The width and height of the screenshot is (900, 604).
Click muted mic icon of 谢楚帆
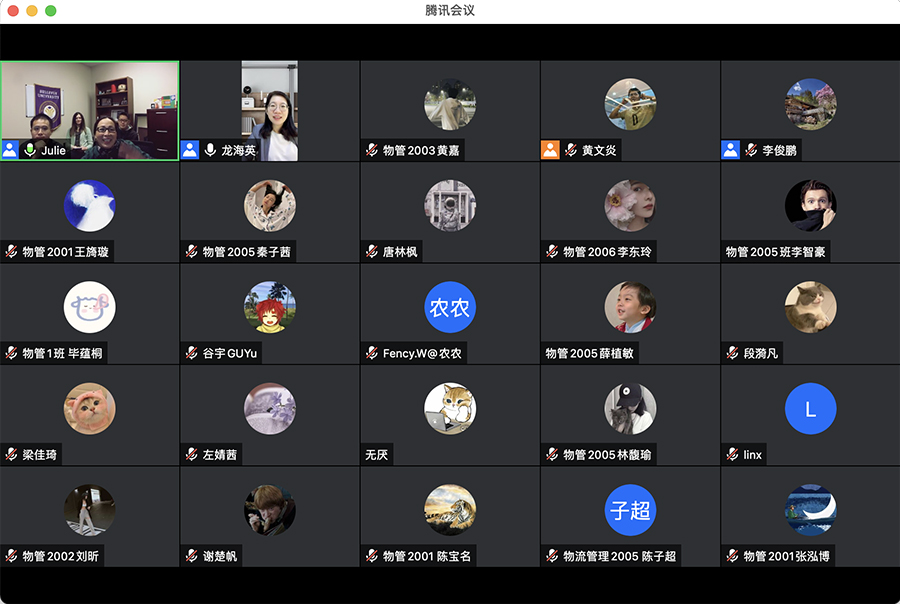[191, 556]
